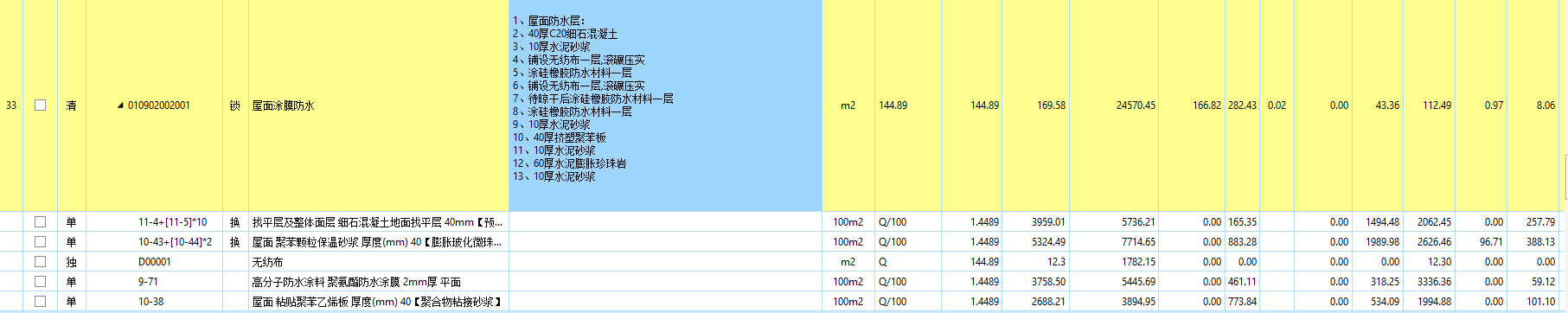
Task: Select total 5736.21
Action: coord(1138,222)
